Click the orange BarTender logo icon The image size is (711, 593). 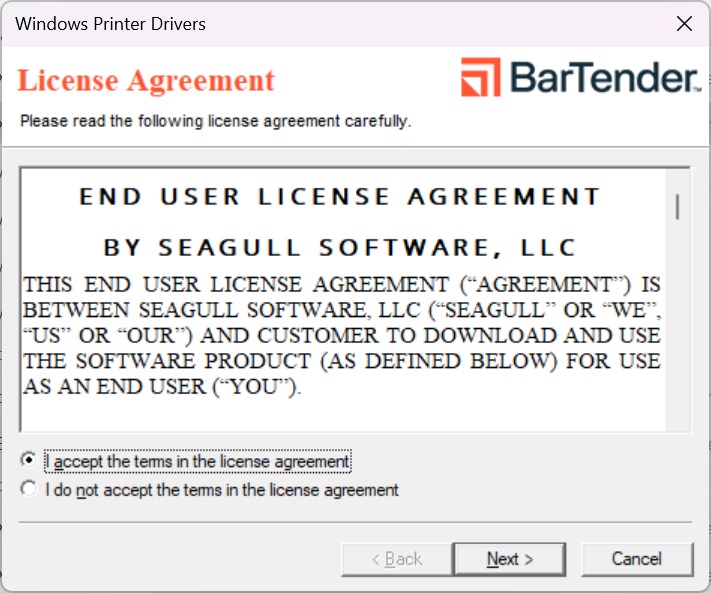pyautogui.click(x=481, y=78)
